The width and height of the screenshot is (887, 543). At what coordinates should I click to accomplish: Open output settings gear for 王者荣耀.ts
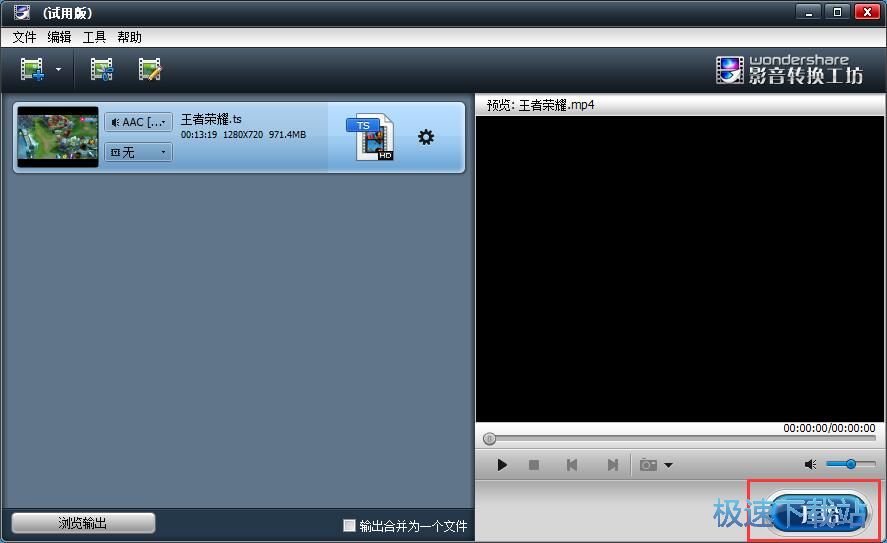point(426,138)
